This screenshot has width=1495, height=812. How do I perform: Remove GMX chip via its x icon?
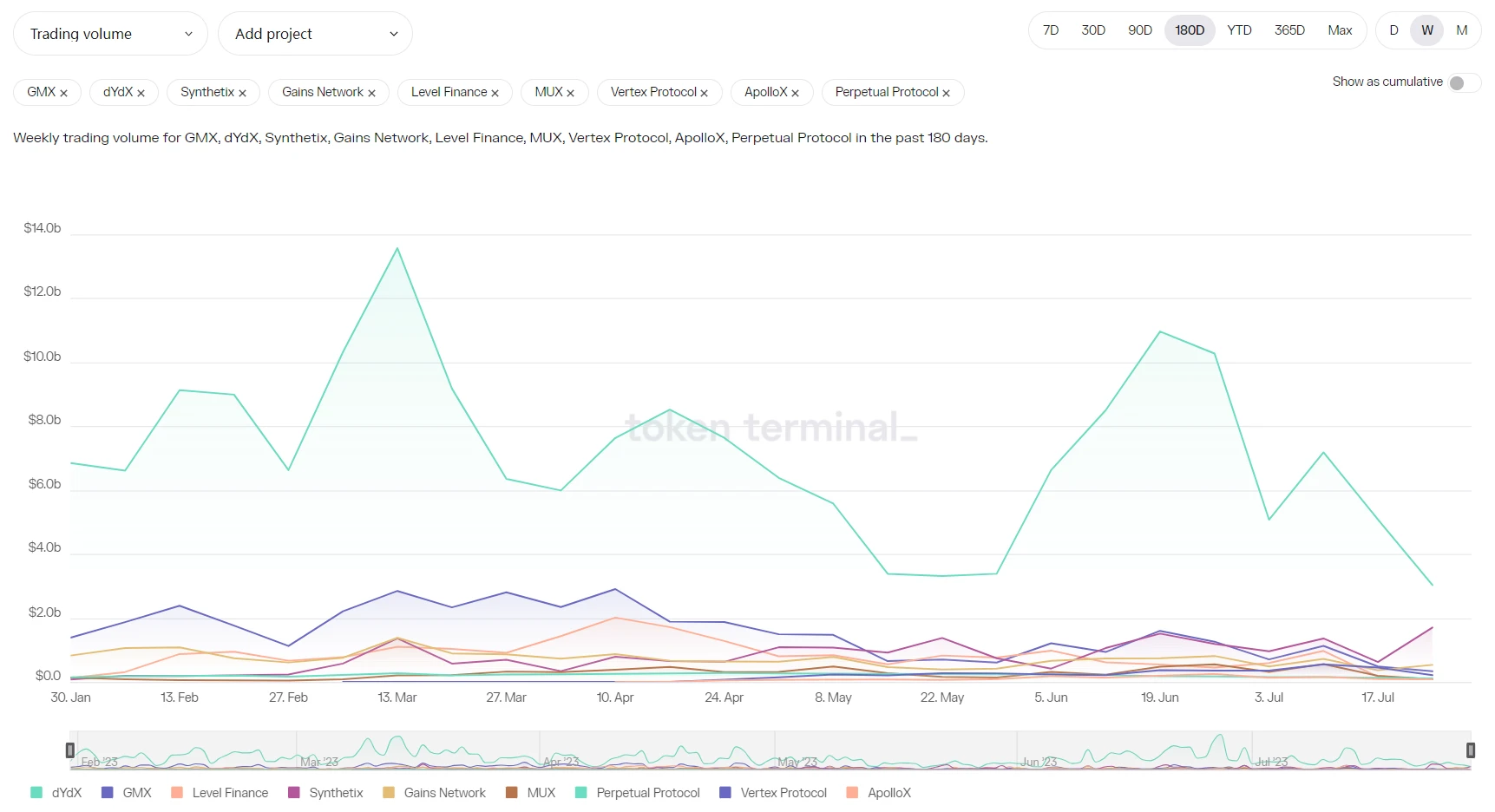pos(63,93)
